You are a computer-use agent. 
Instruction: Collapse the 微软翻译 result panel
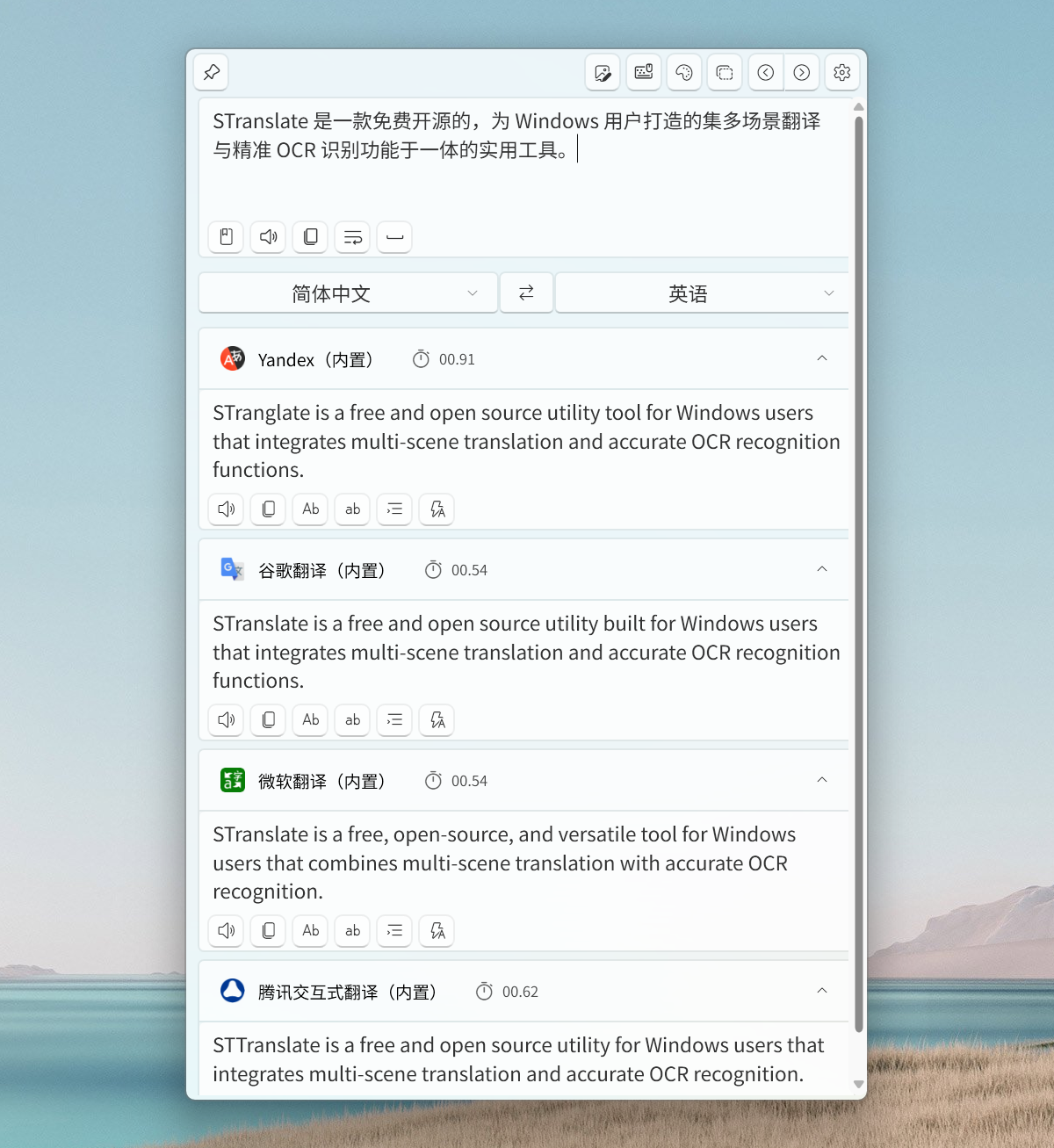click(822, 780)
